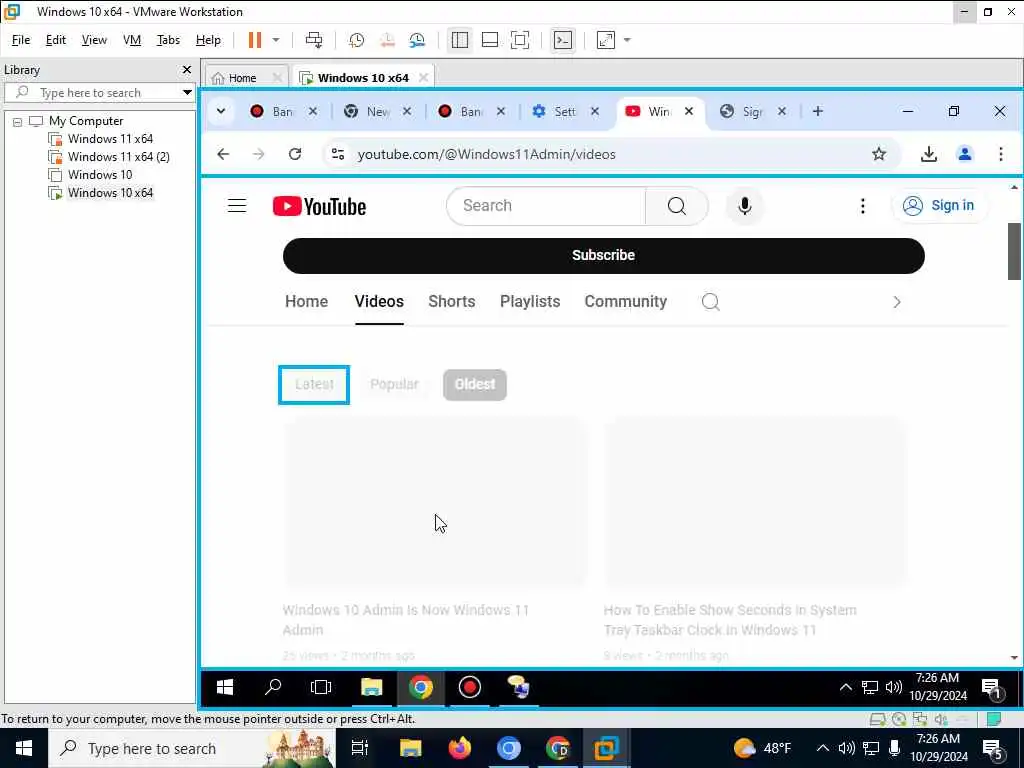Search with your voice microphone icon
Screen dimensions: 1024x768
(x=744, y=206)
